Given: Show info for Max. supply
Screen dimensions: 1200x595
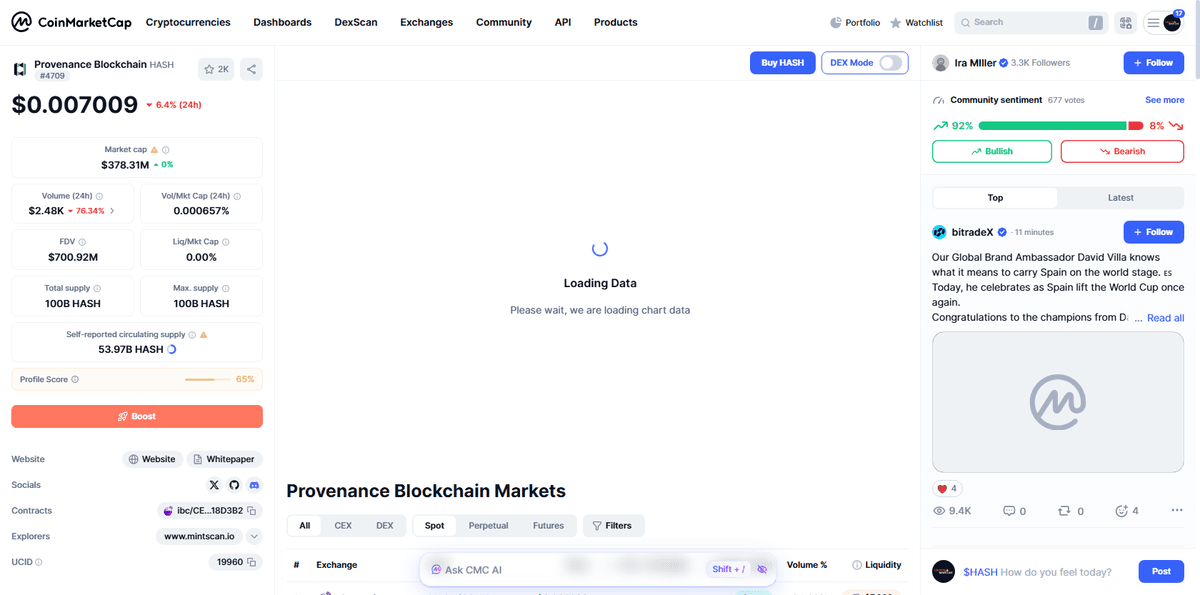Looking at the screenshot, I should (x=227, y=288).
